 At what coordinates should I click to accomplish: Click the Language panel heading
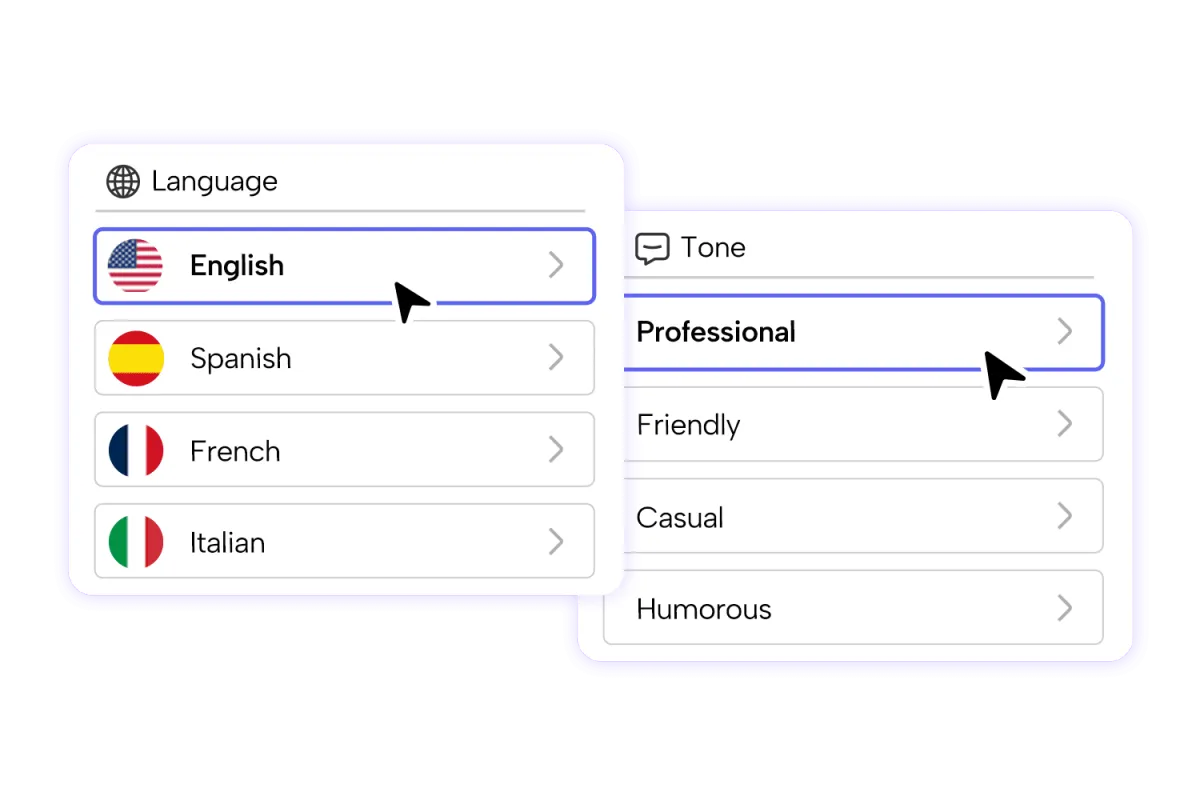pyautogui.click(x=214, y=182)
